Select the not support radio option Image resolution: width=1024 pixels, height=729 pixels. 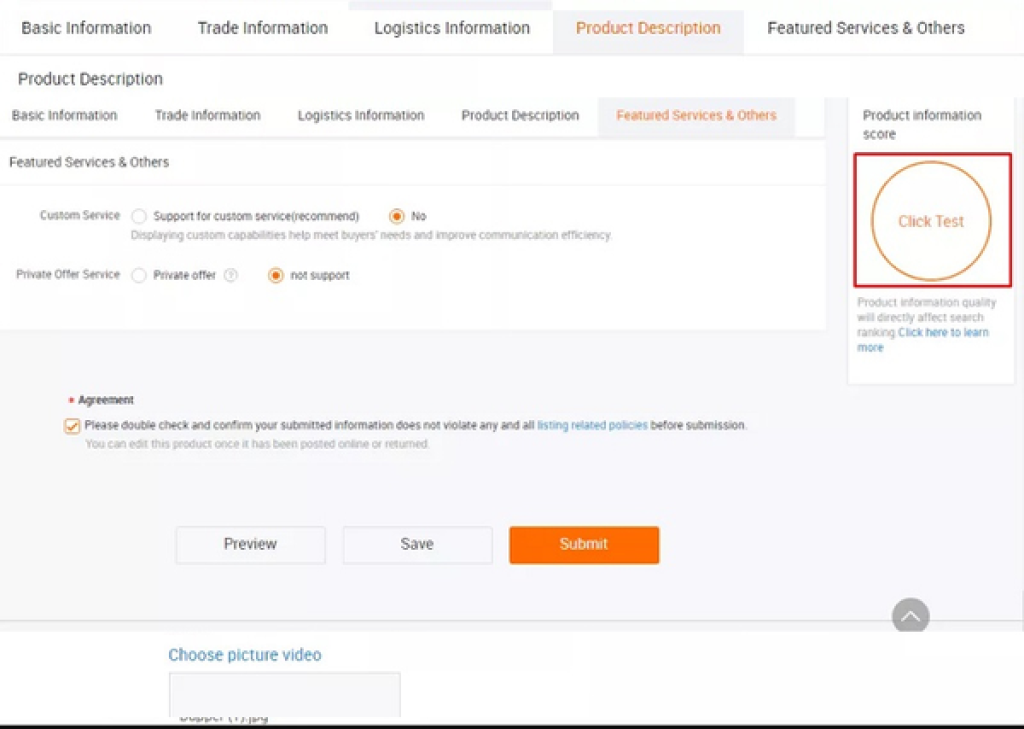click(x=276, y=276)
